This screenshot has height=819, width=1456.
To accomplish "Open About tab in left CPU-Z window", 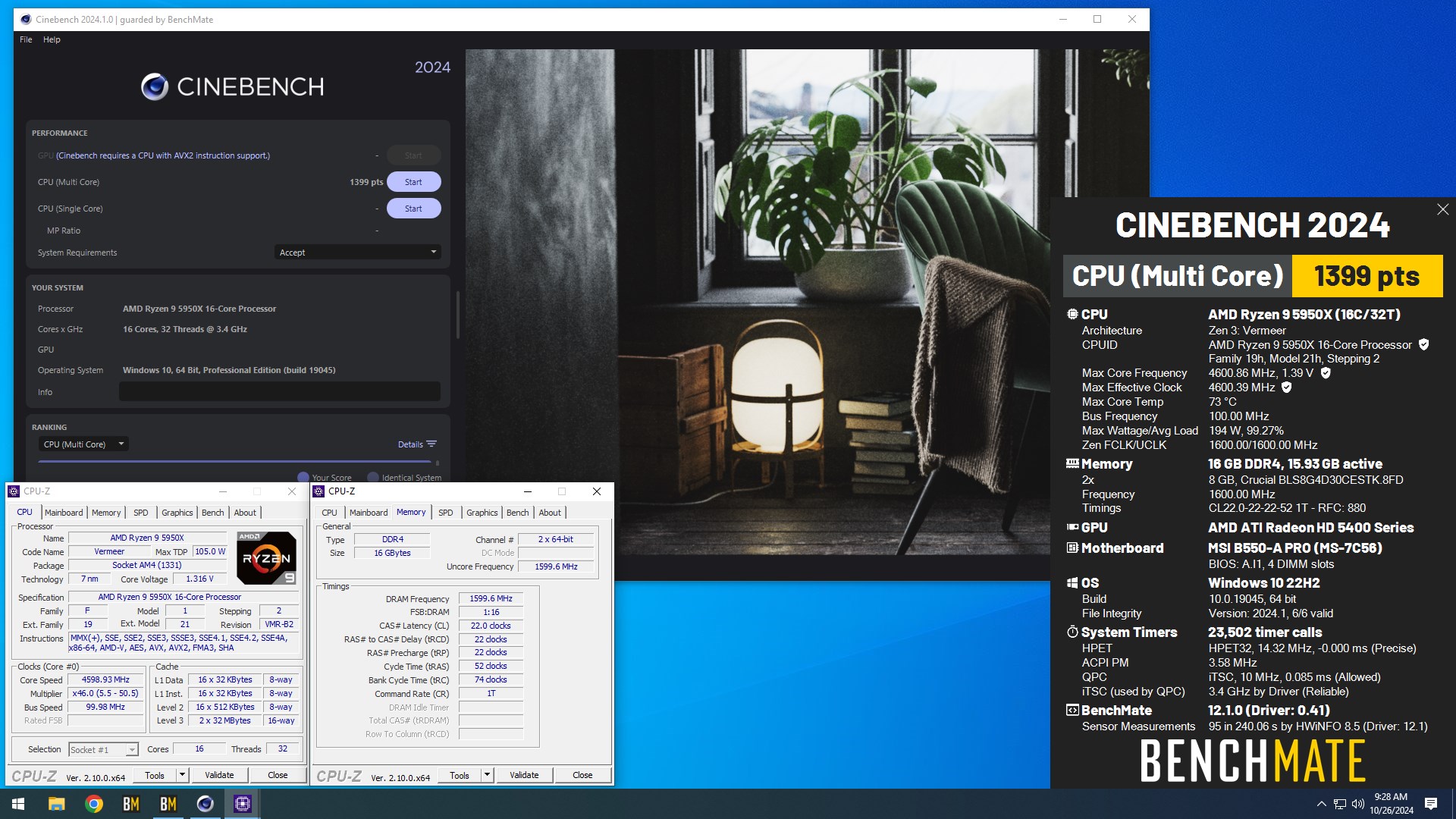I will [245, 513].
